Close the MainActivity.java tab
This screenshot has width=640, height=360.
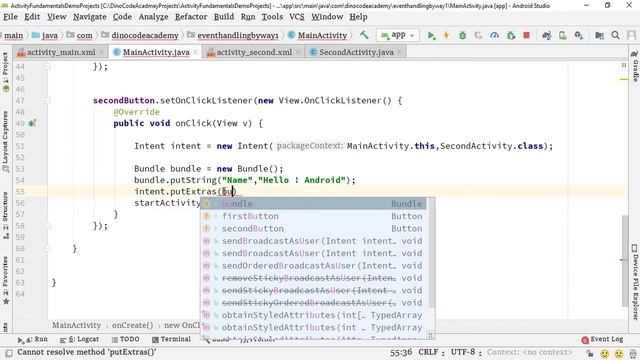(x=196, y=52)
